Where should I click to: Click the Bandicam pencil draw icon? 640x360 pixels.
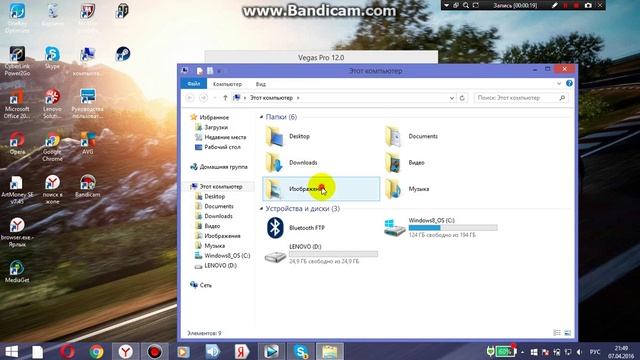coord(555,5)
